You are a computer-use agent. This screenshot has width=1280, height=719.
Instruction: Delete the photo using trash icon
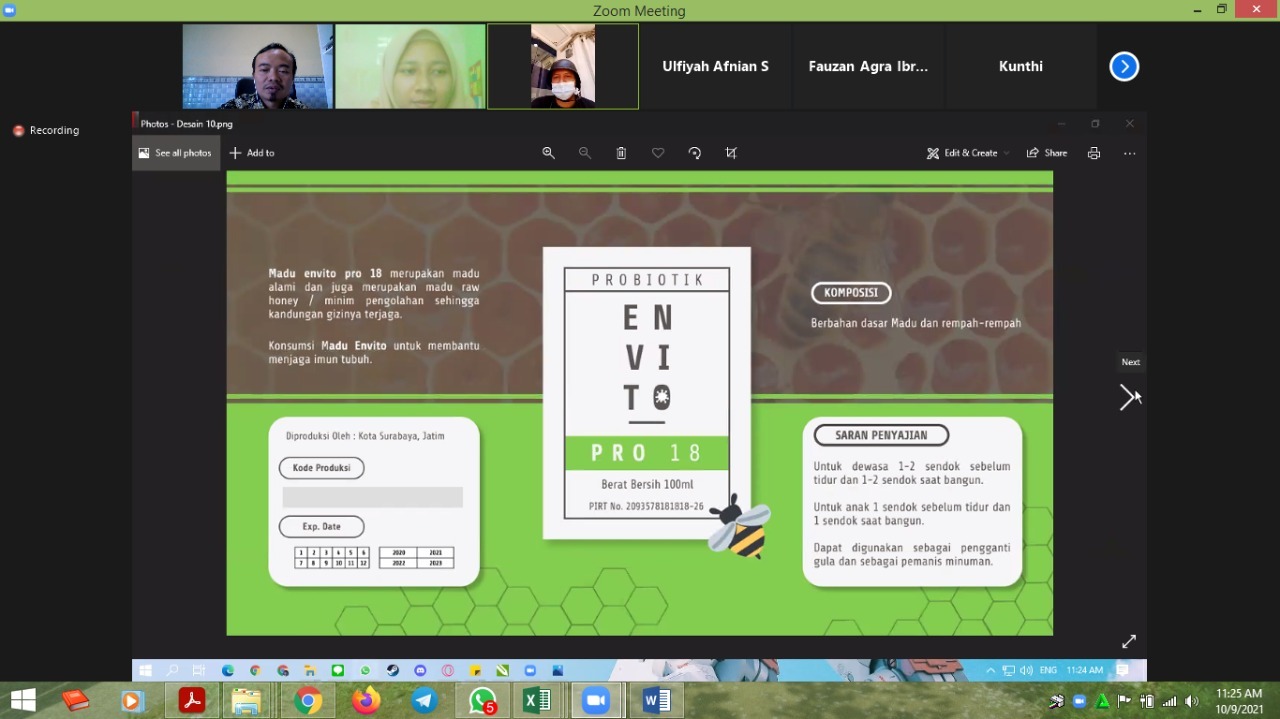click(x=621, y=153)
